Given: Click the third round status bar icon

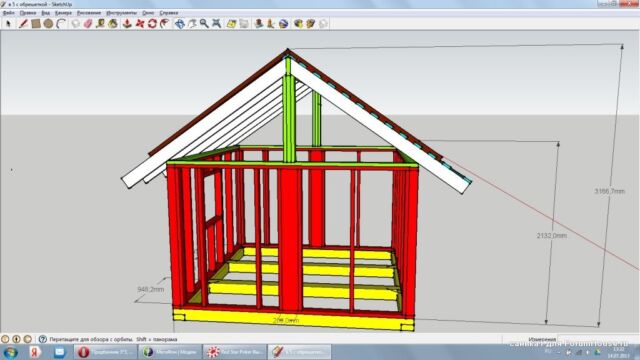Looking at the screenshot, I should tap(27, 339).
